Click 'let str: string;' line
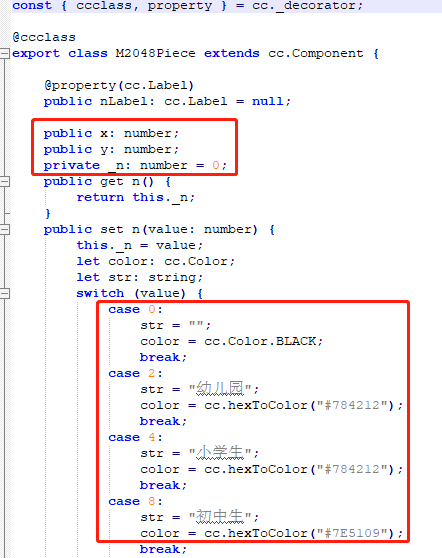This screenshot has width=442, height=558. (140, 278)
